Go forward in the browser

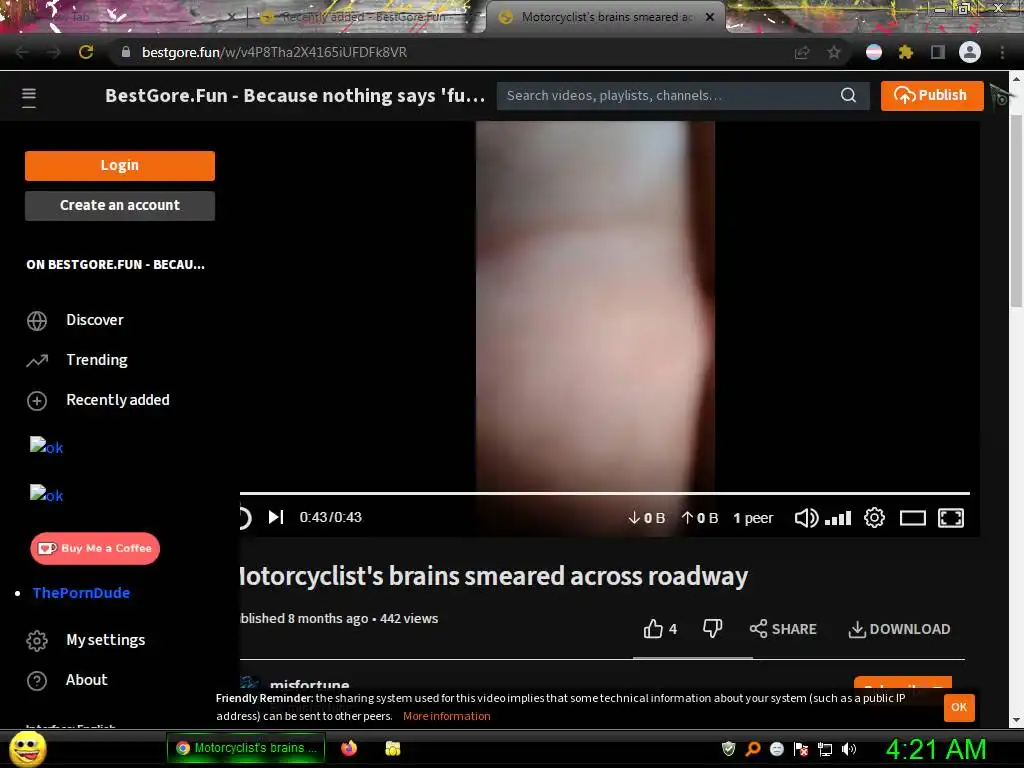pyautogui.click(x=54, y=52)
